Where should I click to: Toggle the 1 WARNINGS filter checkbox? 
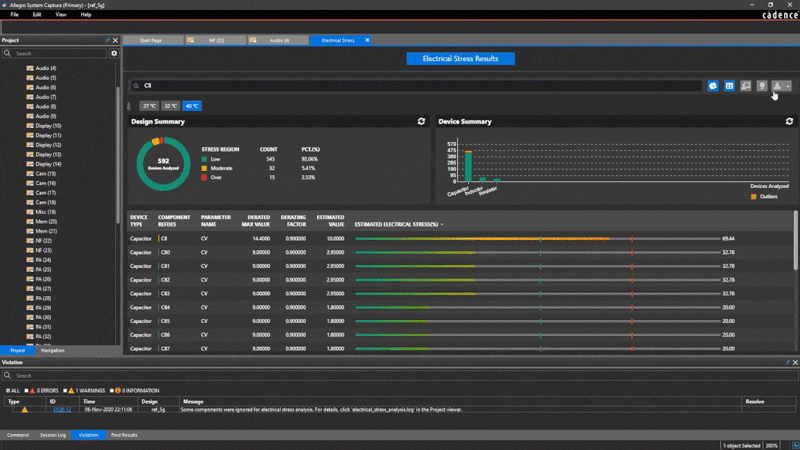65,391
